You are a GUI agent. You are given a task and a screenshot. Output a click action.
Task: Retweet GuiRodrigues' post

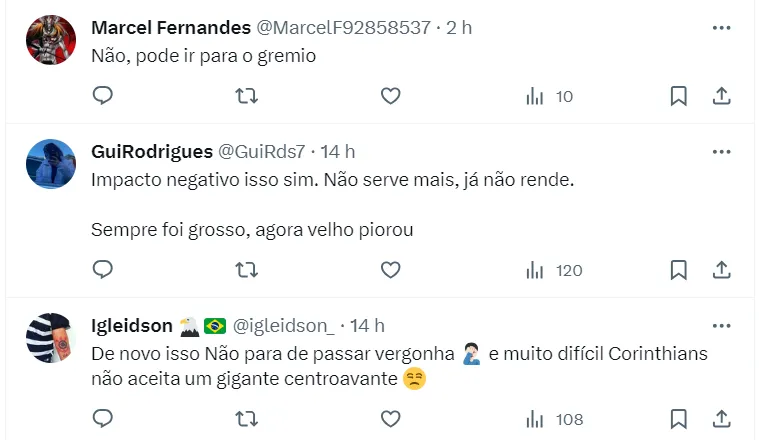[x=246, y=270]
